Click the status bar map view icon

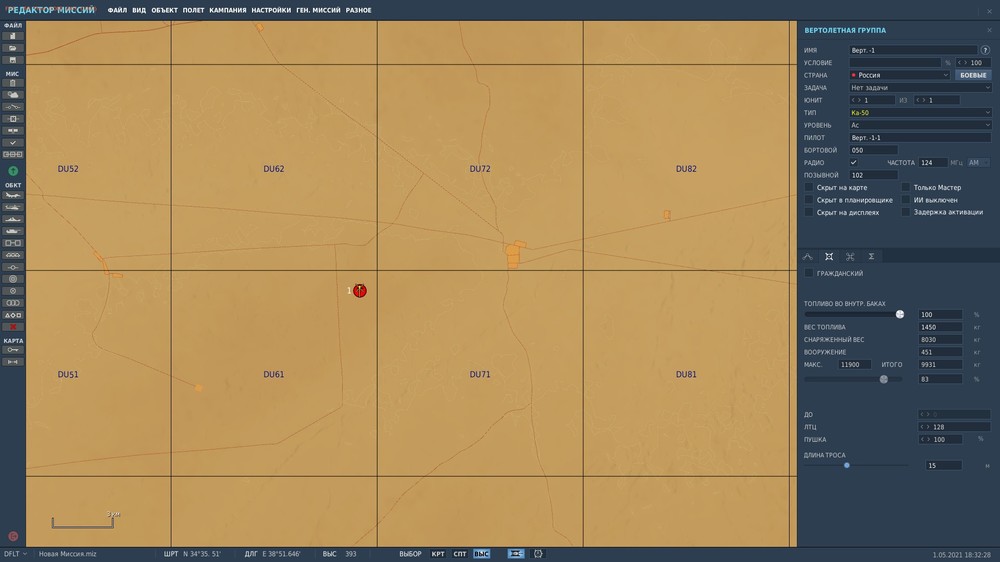click(515, 554)
